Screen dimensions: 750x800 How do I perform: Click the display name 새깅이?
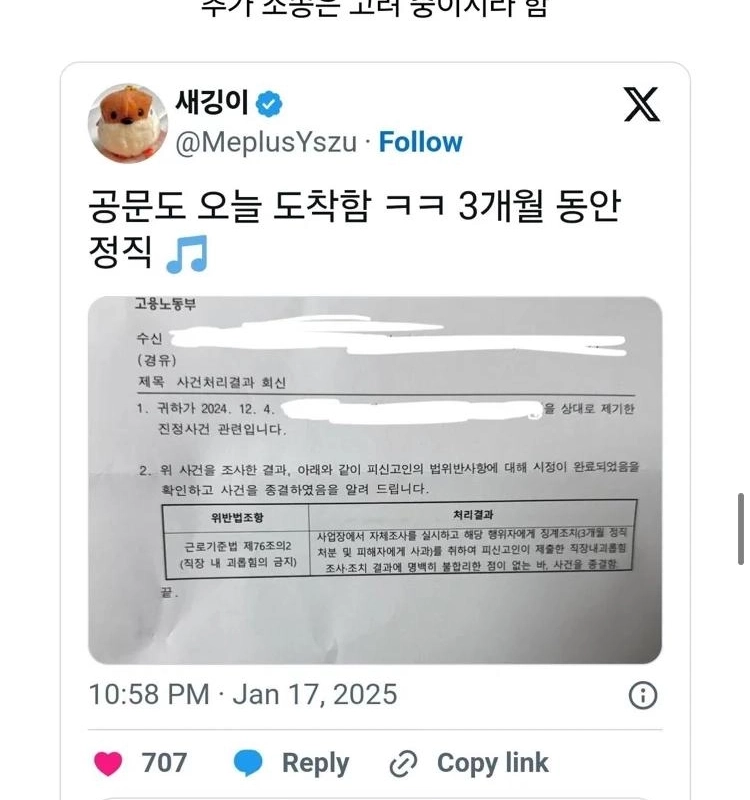coord(212,103)
